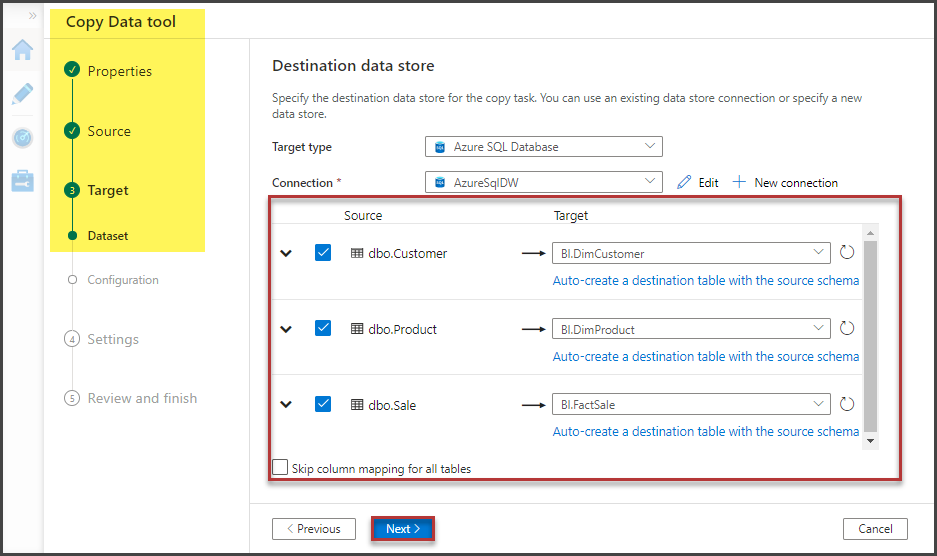Viewport: 937px width, 556px height.
Task: Open the AzureSqlDW Connection dropdown
Action: click(544, 182)
